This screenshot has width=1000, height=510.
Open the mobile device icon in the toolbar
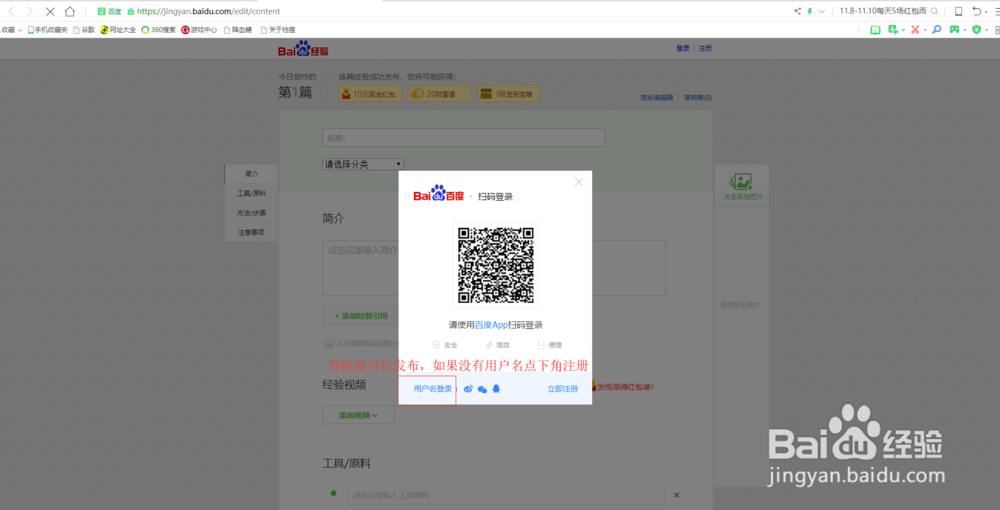pos(958,11)
